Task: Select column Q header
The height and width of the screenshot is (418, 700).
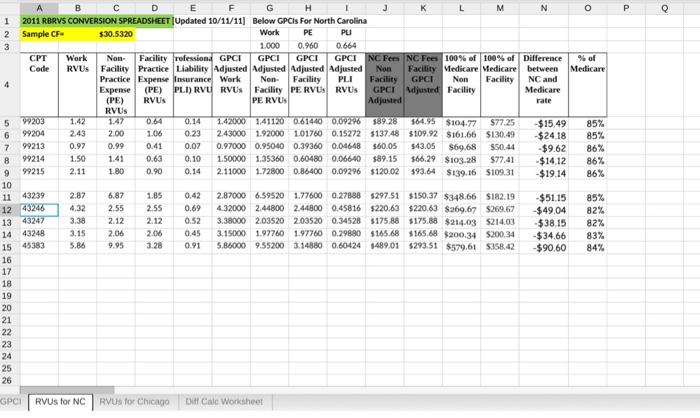Action: 664,8
